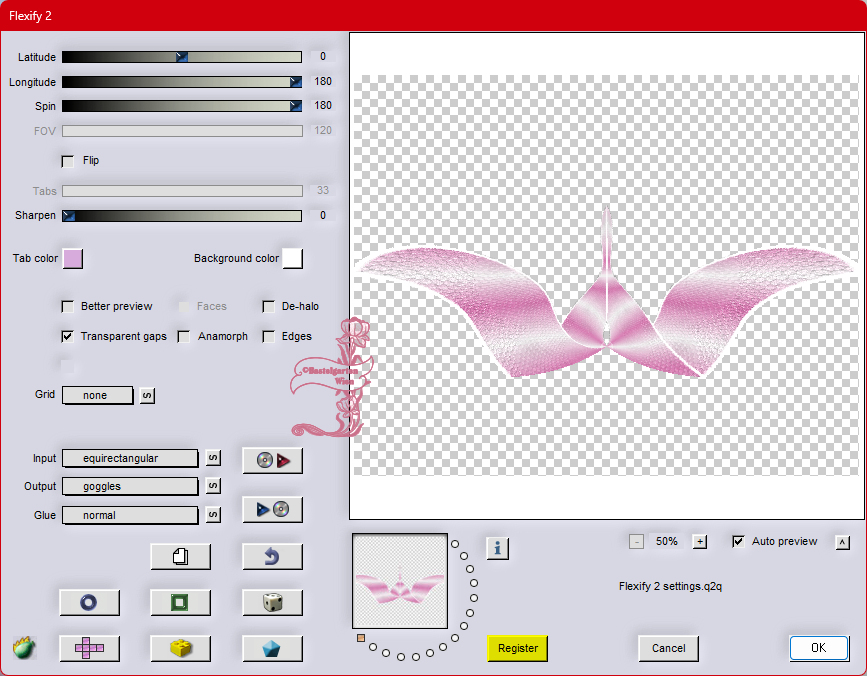
Task: Click the blue ring icon button
Action: coord(89,602)
